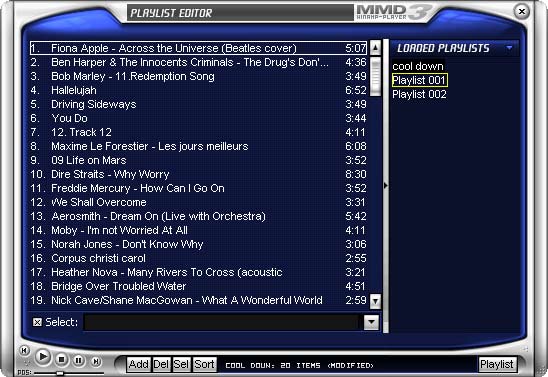The height and width of the screenshot is (377, 548).
Task: Select track 'We Shall Overcome'
Action: pyautogui.click(x=198, y=202)
